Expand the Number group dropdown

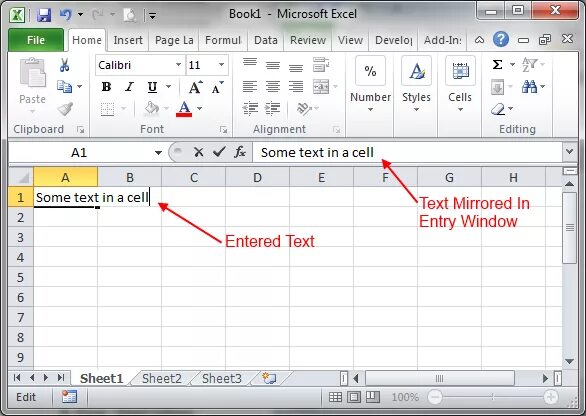pyautogui.click(x=370, y=110)
